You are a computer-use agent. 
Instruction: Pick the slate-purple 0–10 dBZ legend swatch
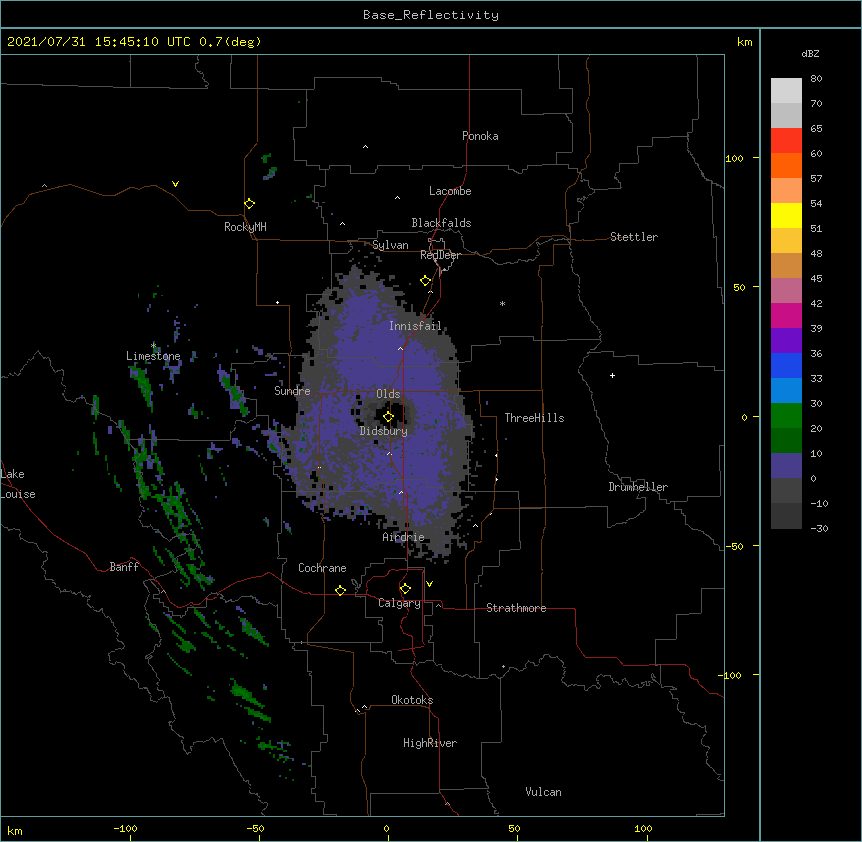pyautogui.click(x=786, y=466)
